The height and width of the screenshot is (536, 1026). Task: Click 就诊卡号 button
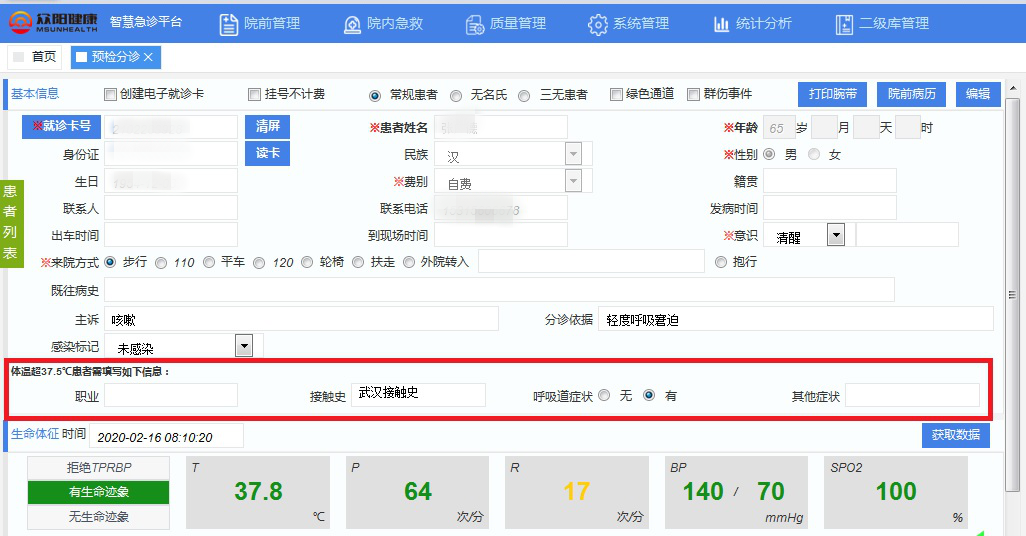coord(62,126)
